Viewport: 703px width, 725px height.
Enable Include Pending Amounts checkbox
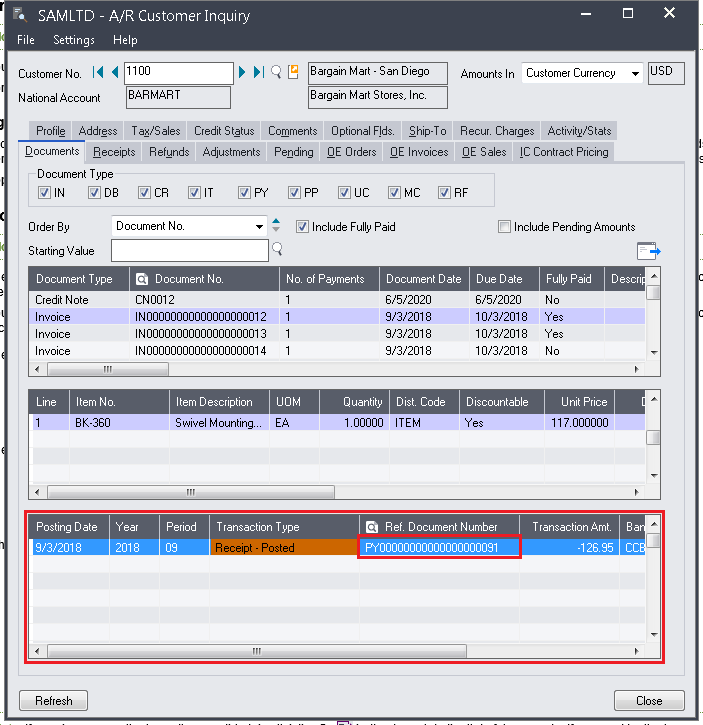click(505, 227)
